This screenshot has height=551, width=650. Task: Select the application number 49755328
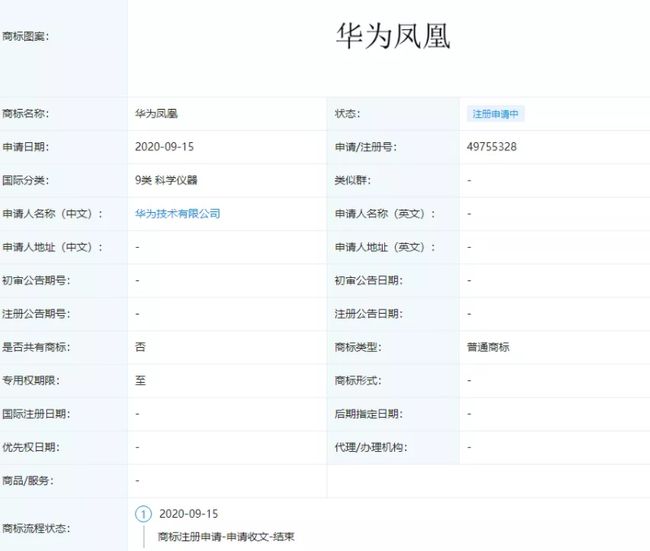pyautogui.click(x=491, y=147)
